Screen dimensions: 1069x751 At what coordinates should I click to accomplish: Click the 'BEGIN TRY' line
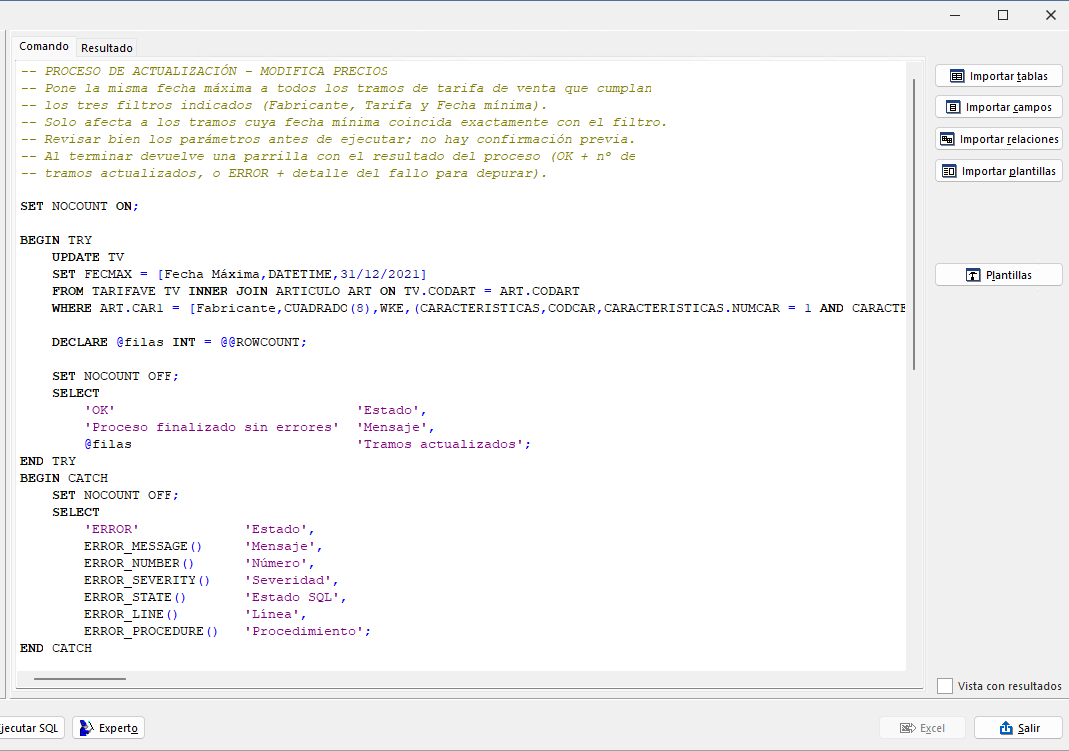tap(55, 241)
